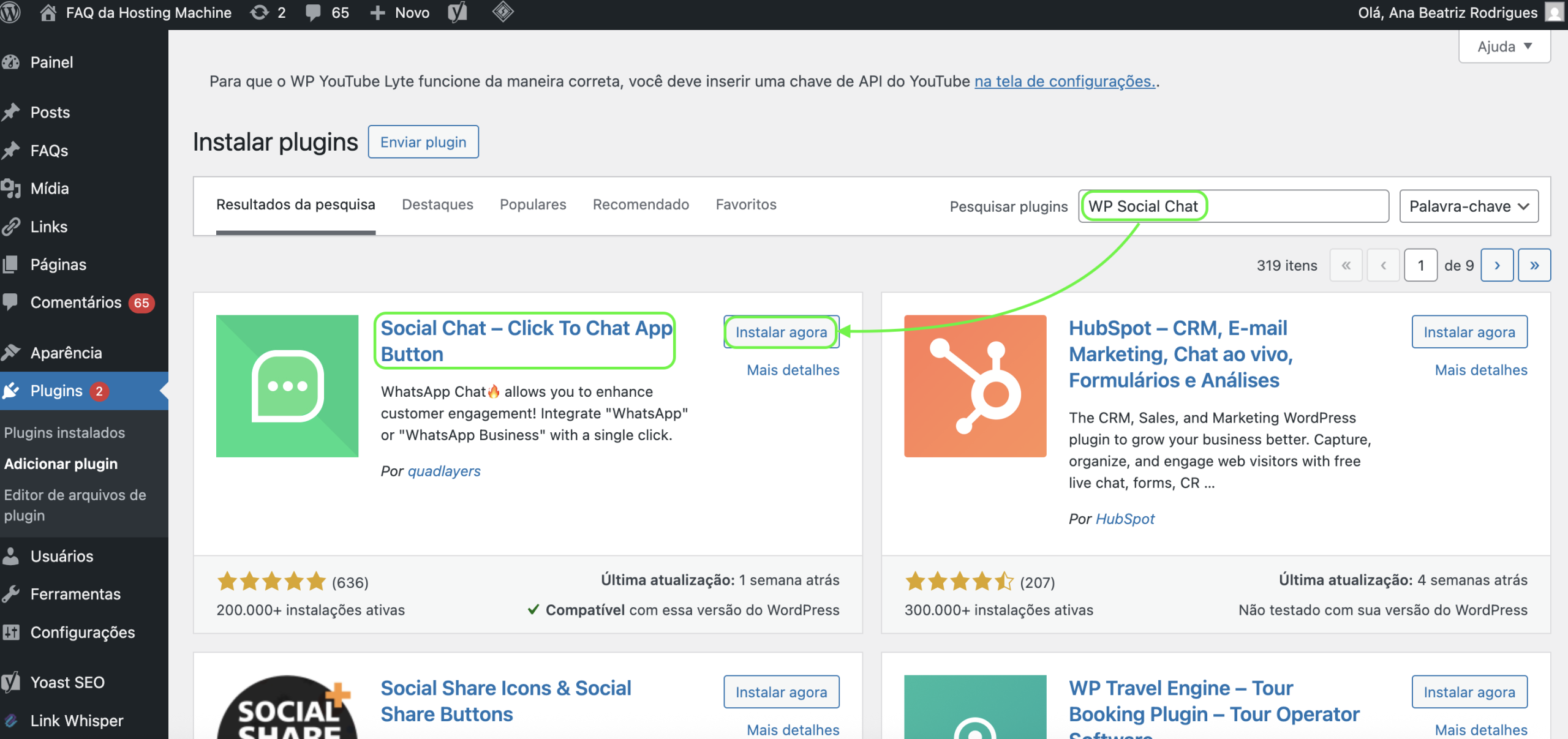Click the FAQs pin icon

(10, 150)
